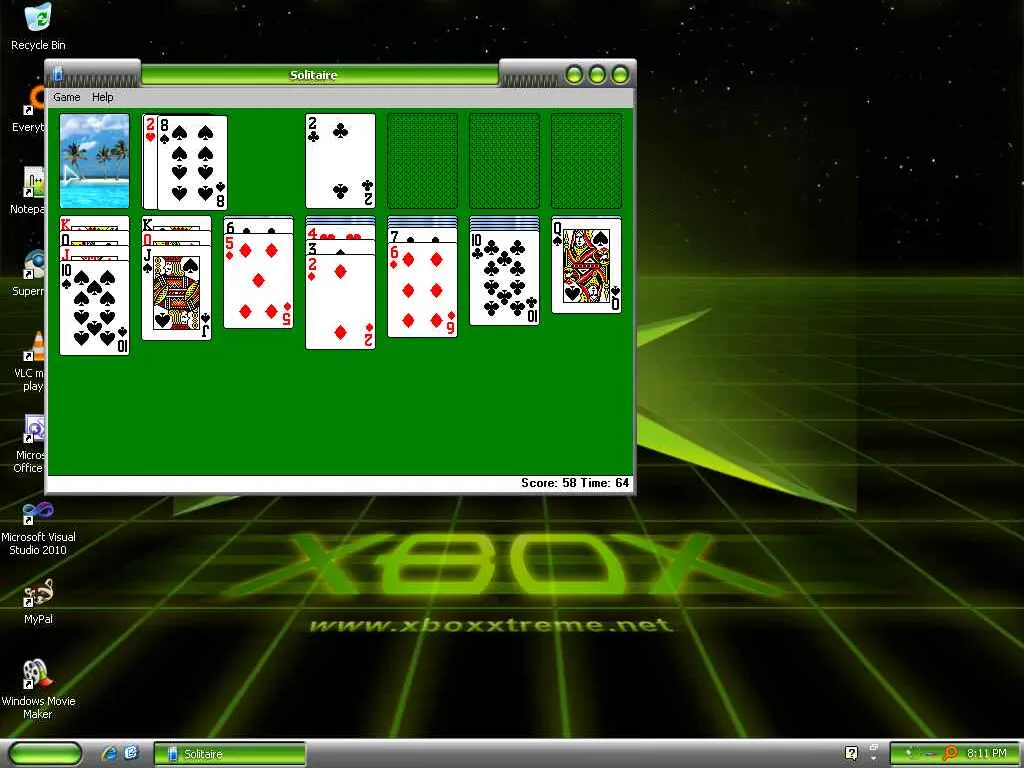Open the Recycle Bin icon
This screenshot has width=1024, height=768.
[38, 26]
